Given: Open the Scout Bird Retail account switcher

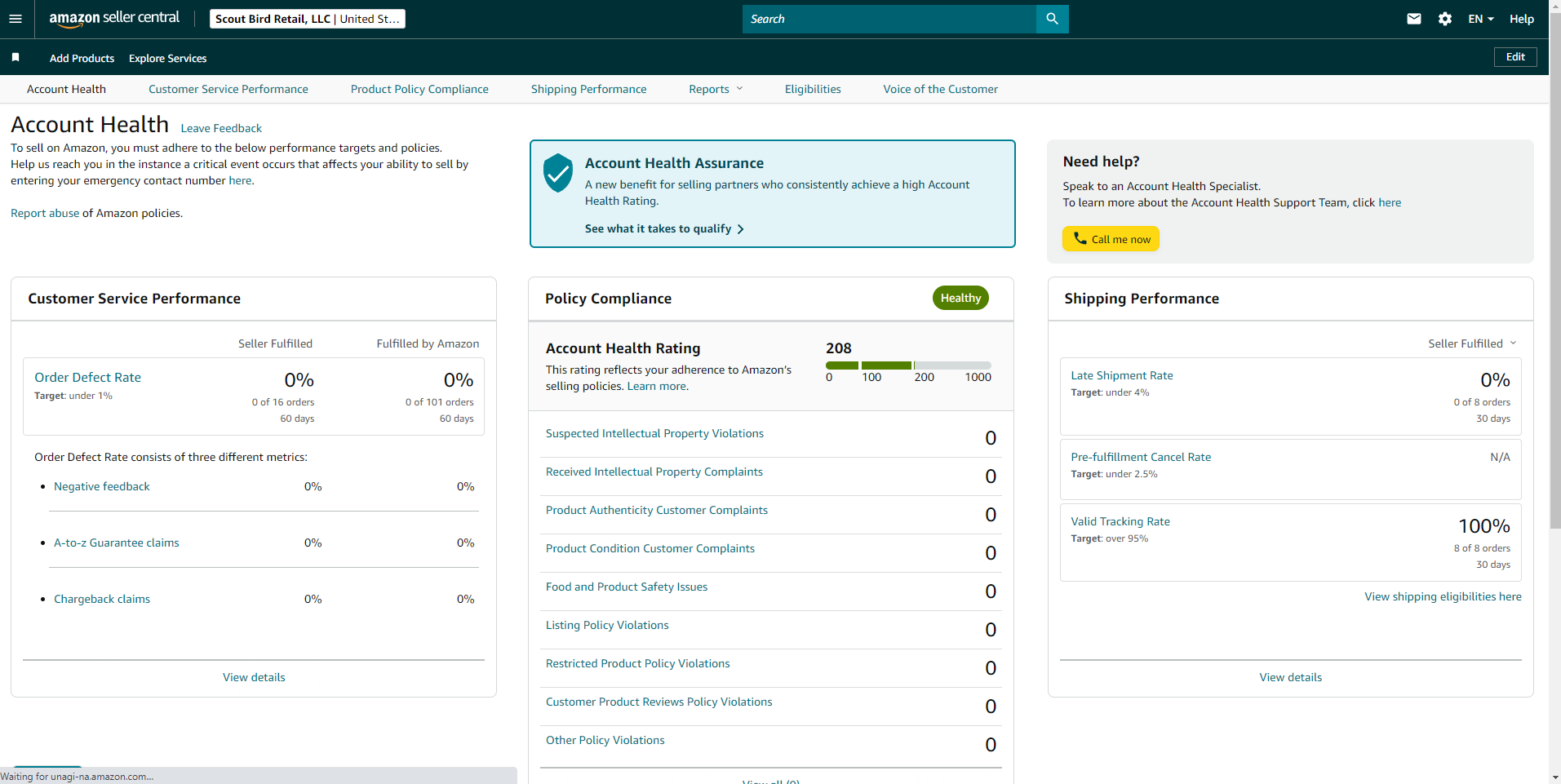Looking at the screenshot, I should [x=308, y=19].
